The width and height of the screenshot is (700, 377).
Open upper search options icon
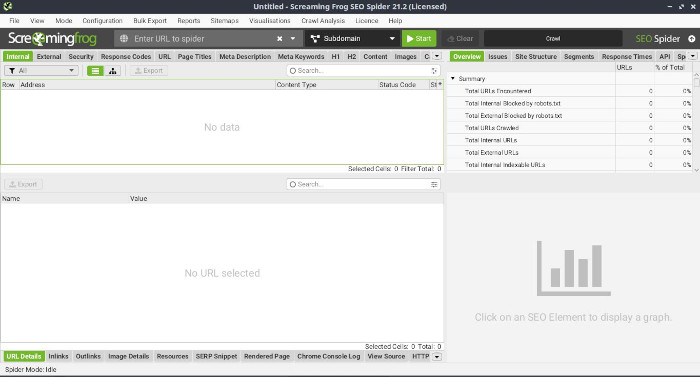(434, 71)
